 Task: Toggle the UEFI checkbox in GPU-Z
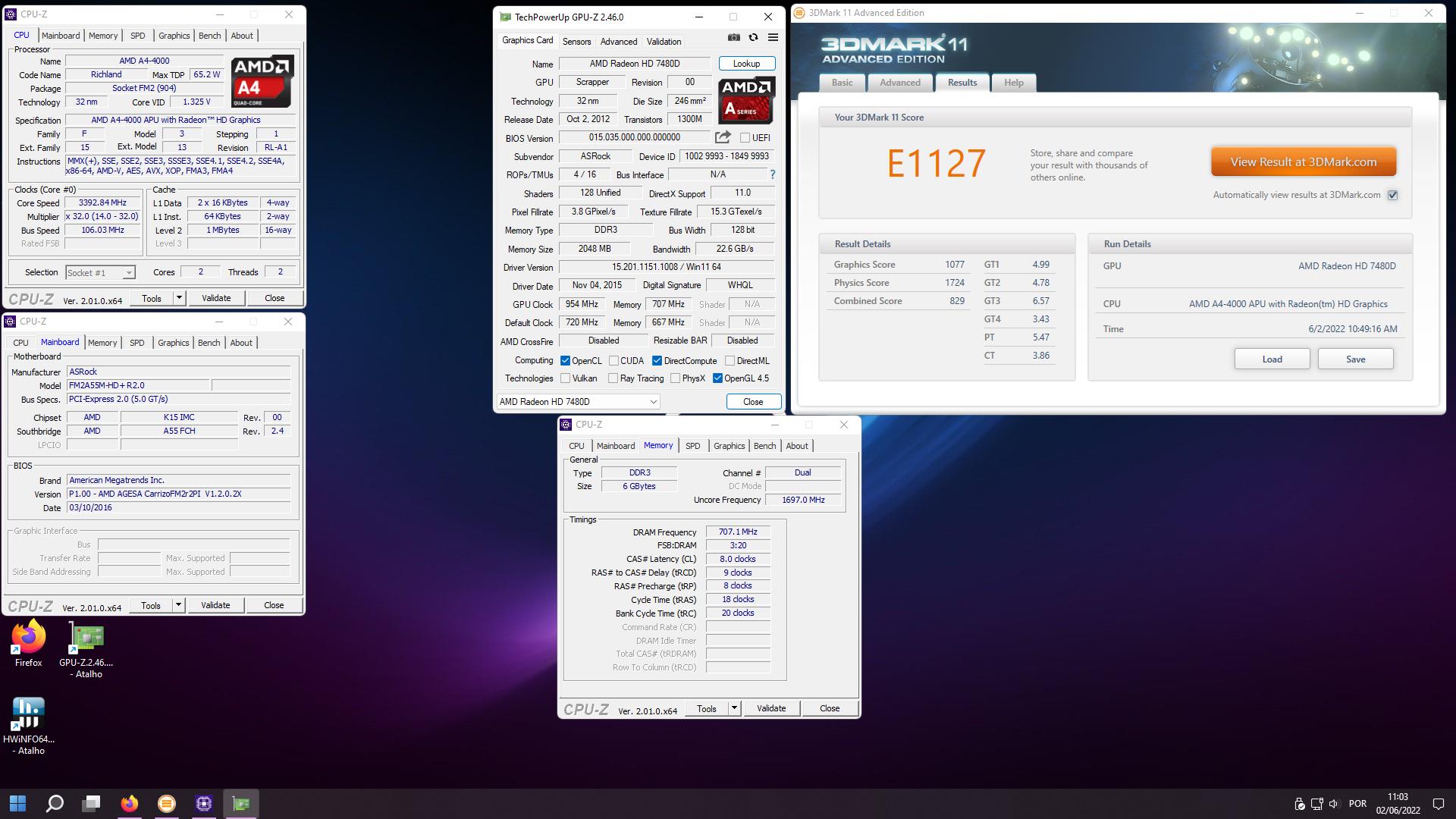pos(745,138)
